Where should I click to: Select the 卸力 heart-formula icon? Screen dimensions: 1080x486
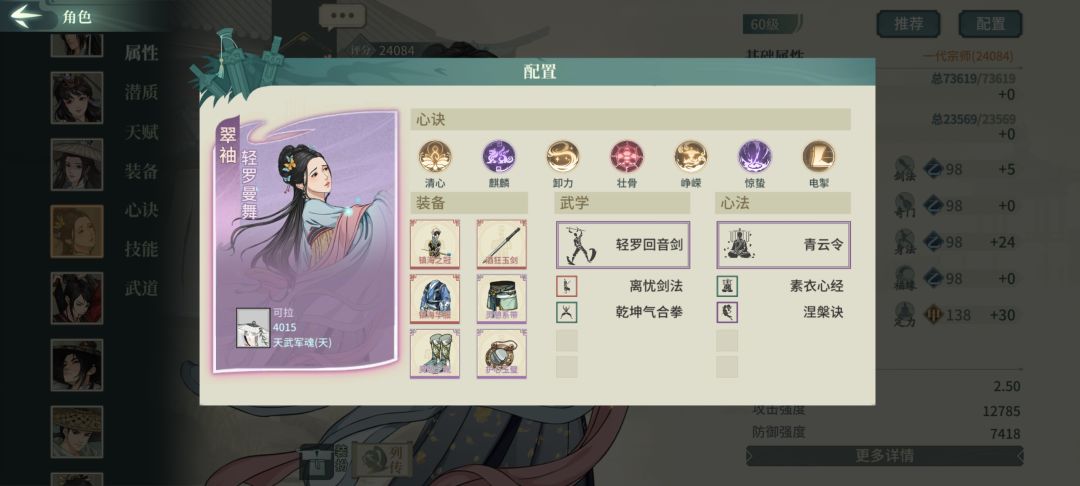[563, 157]
